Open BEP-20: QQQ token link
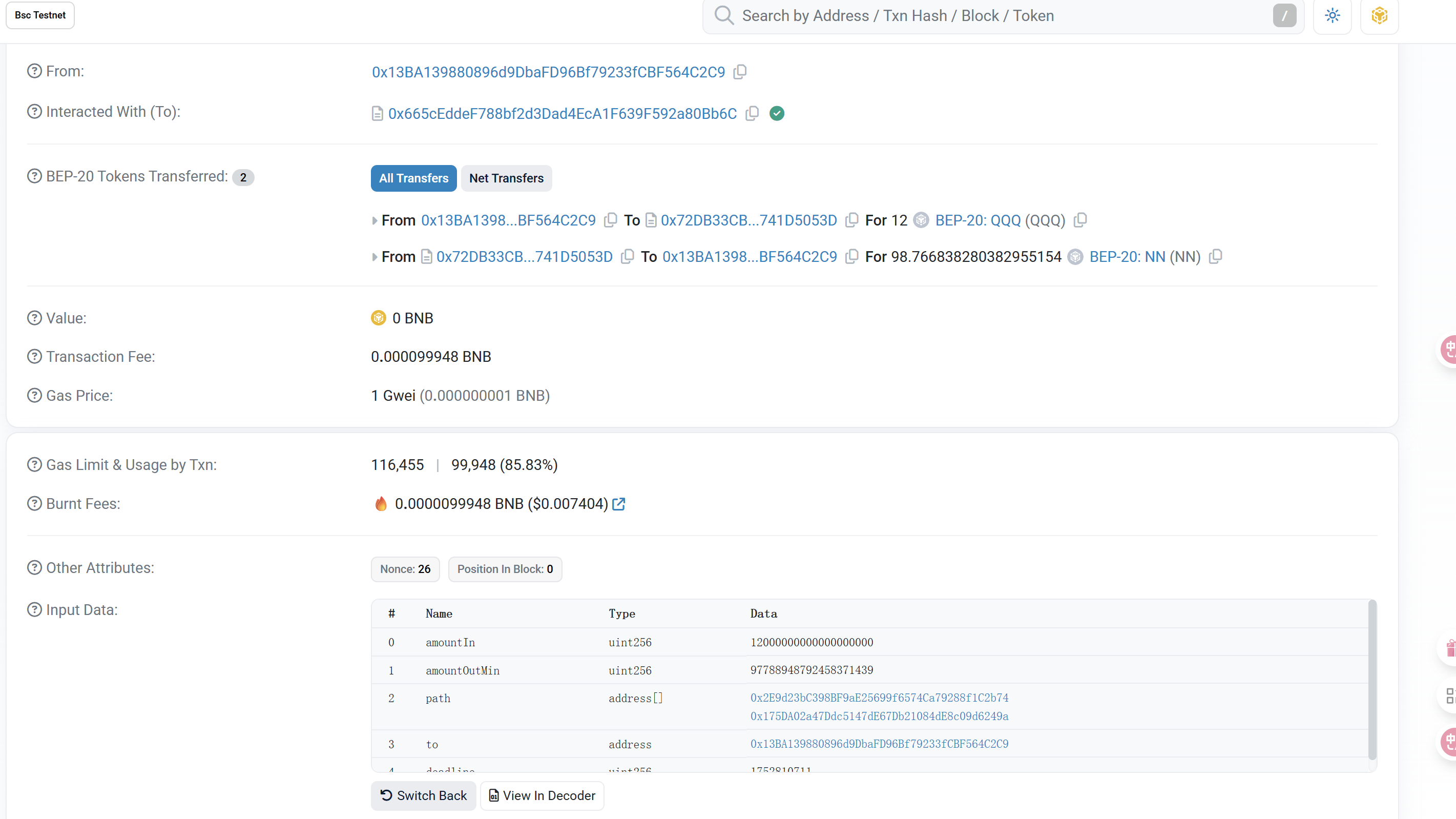This screenshot has height=819, width=1456. [x=977, y=220]
